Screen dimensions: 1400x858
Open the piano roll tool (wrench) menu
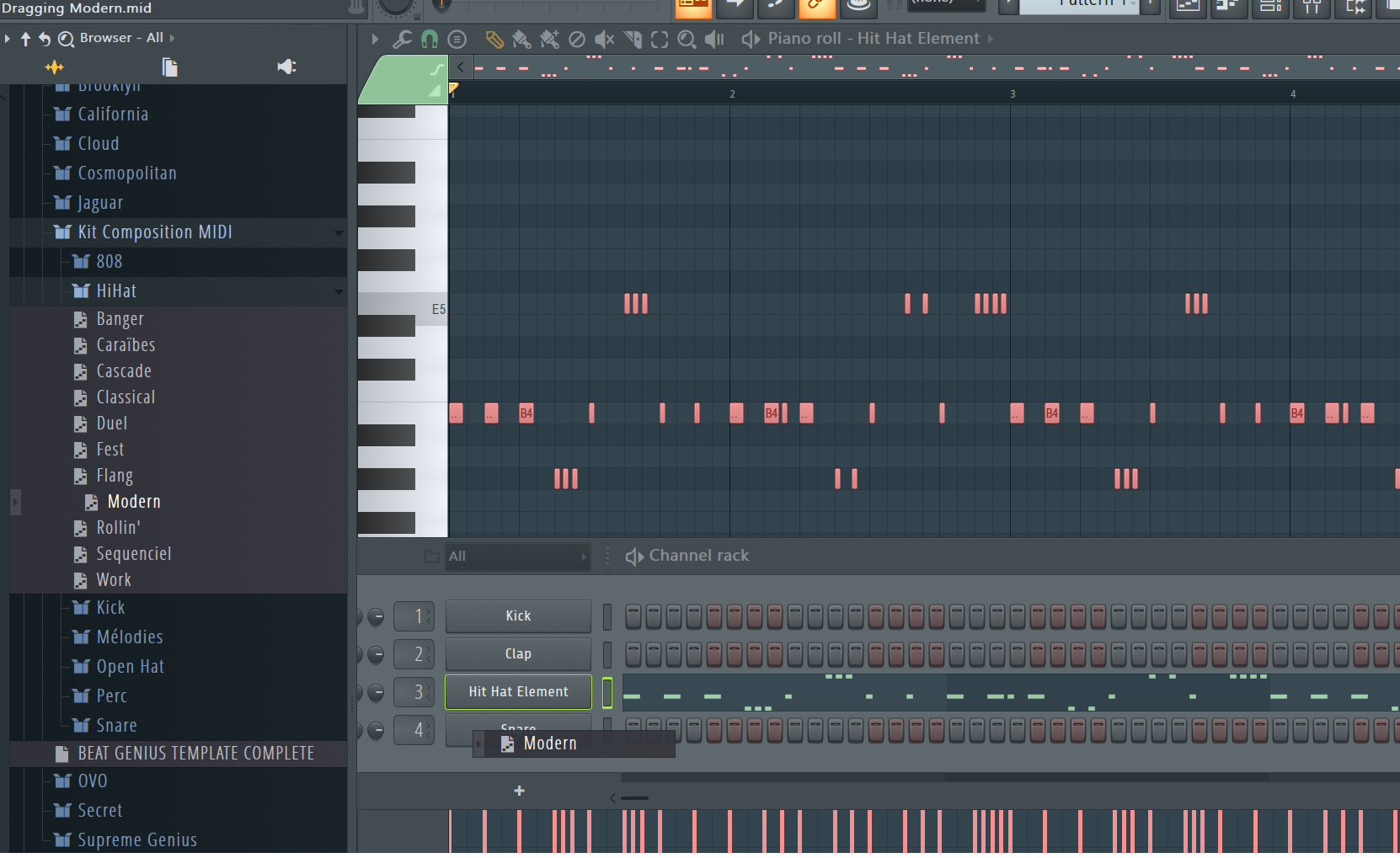click(403, 39)
